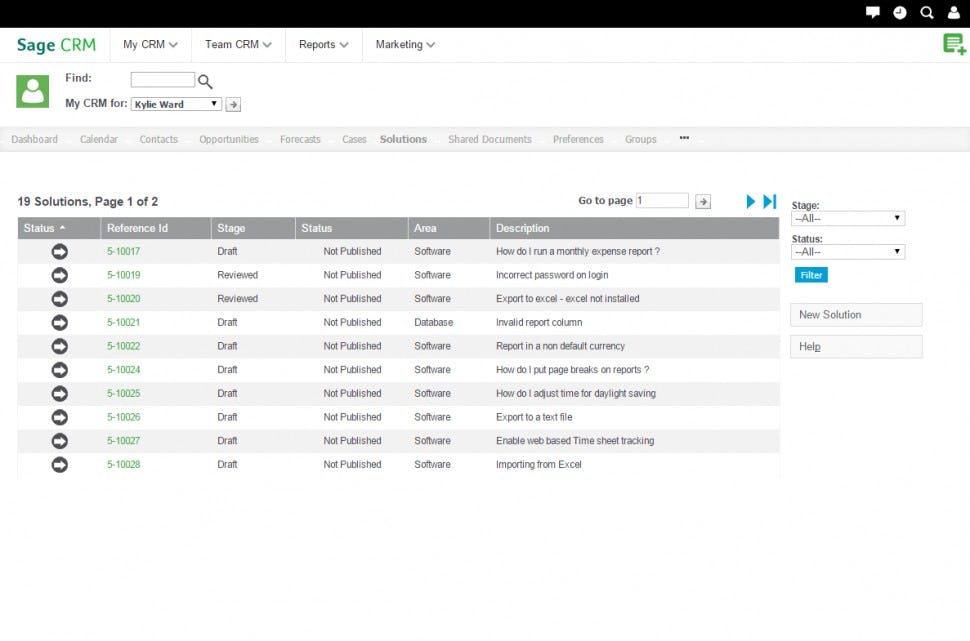
Task: Click the Go to page arrow button
Action: 703,202
